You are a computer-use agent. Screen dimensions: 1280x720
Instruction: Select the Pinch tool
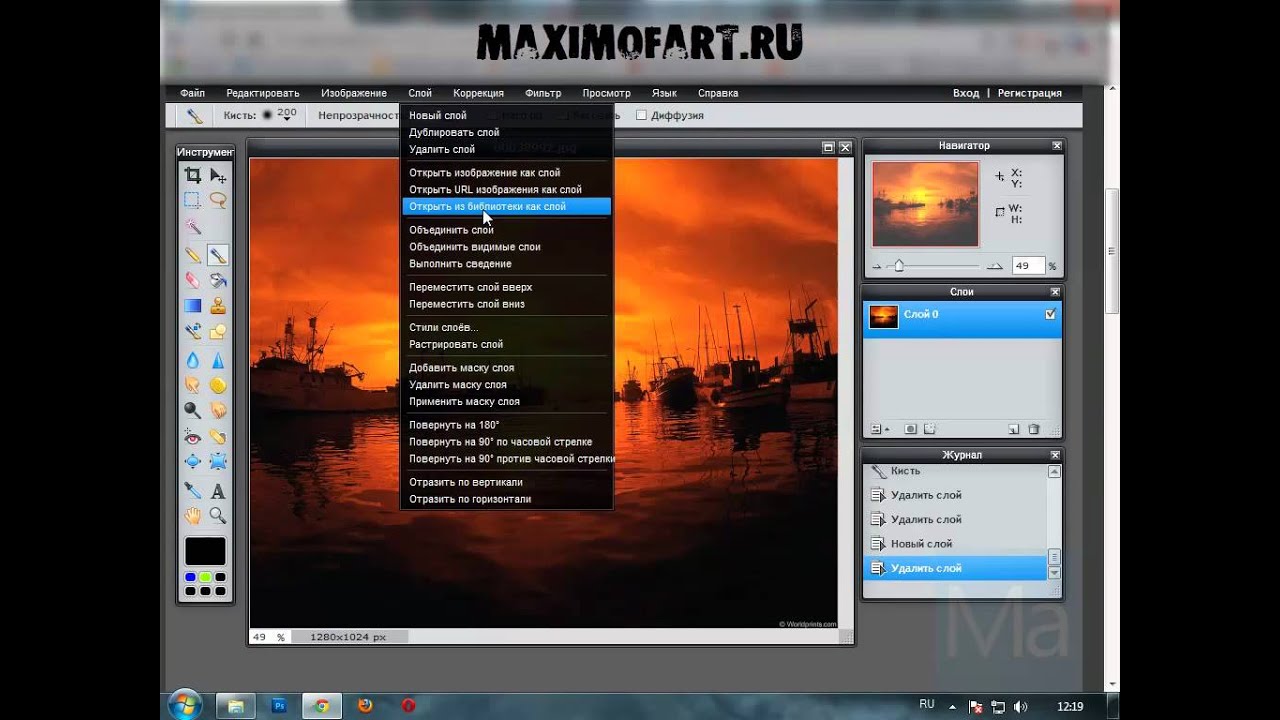(218, 461)
